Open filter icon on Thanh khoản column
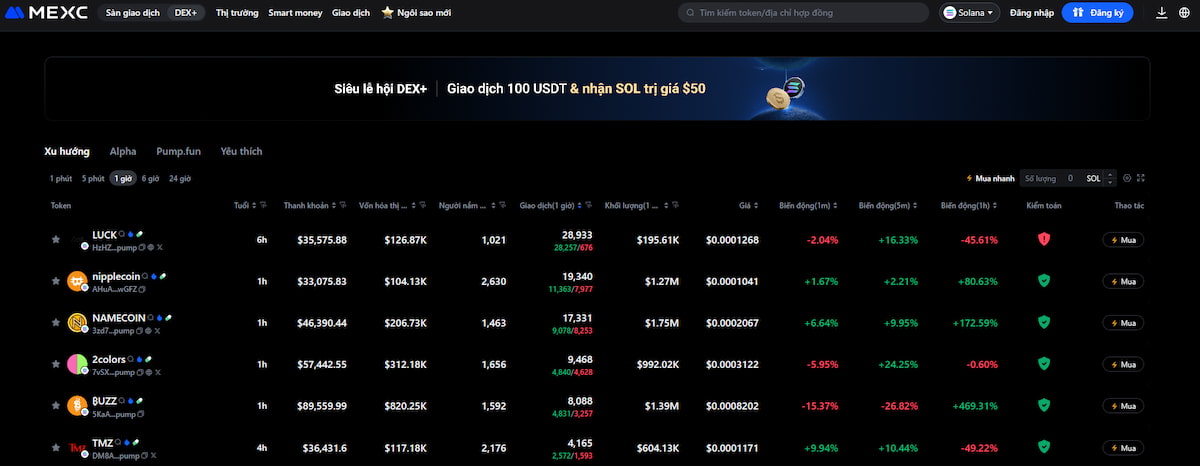This screenshot has width=1200, height=466. [344, 206]
